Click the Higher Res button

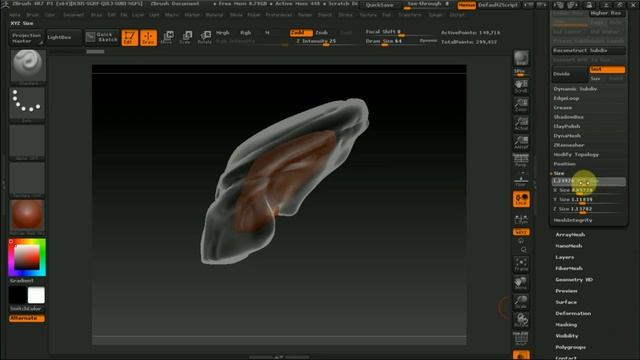(607, 13)
